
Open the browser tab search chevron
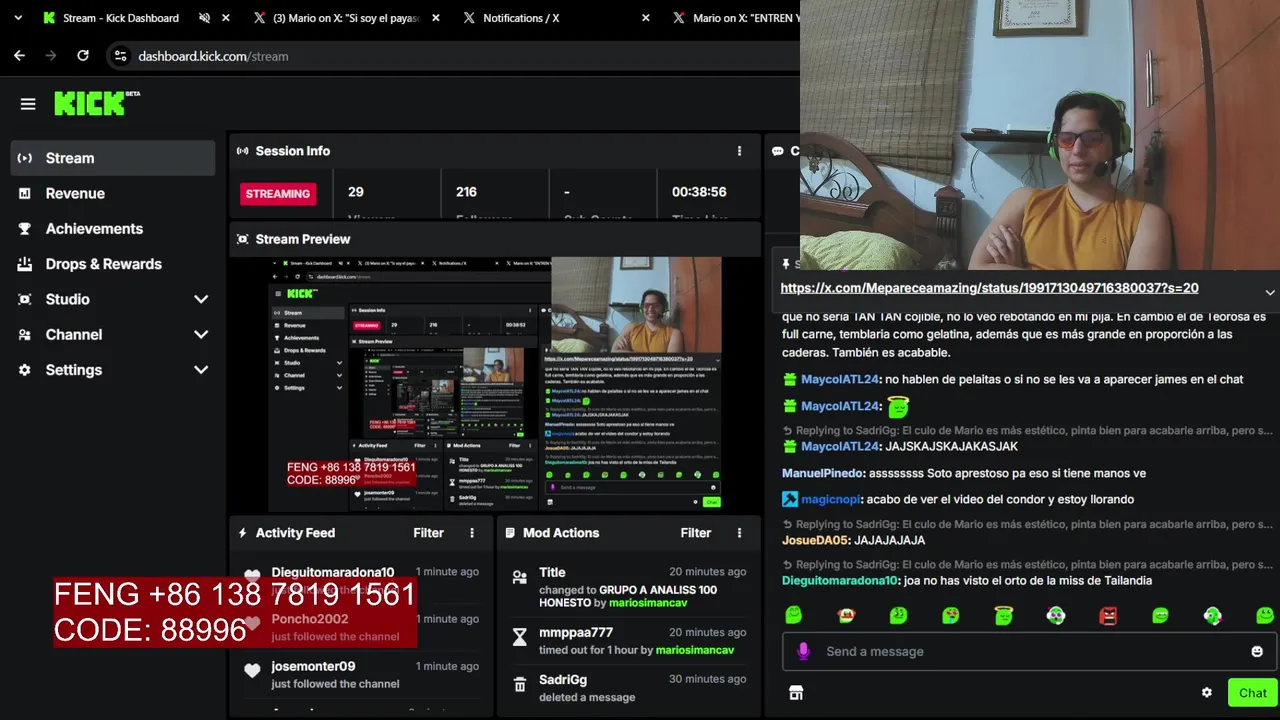point(17,18)
